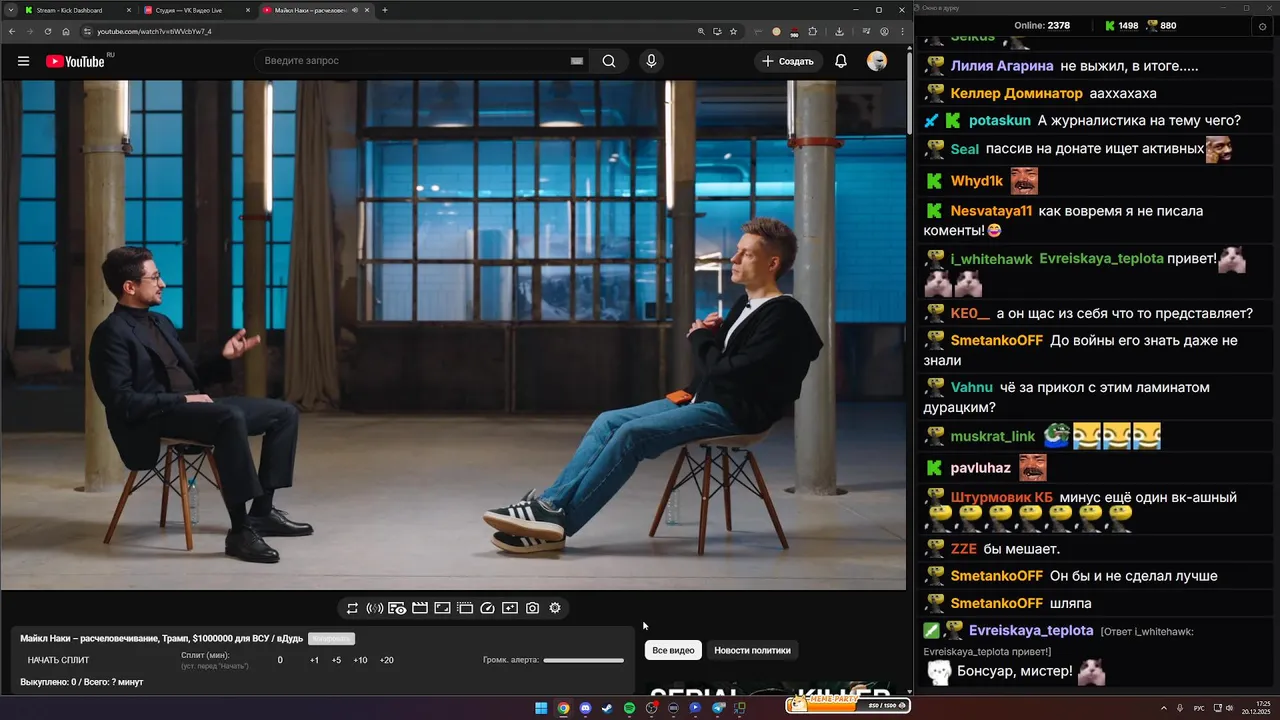Switch to the Студия — VK Видео Live tab

195,10
